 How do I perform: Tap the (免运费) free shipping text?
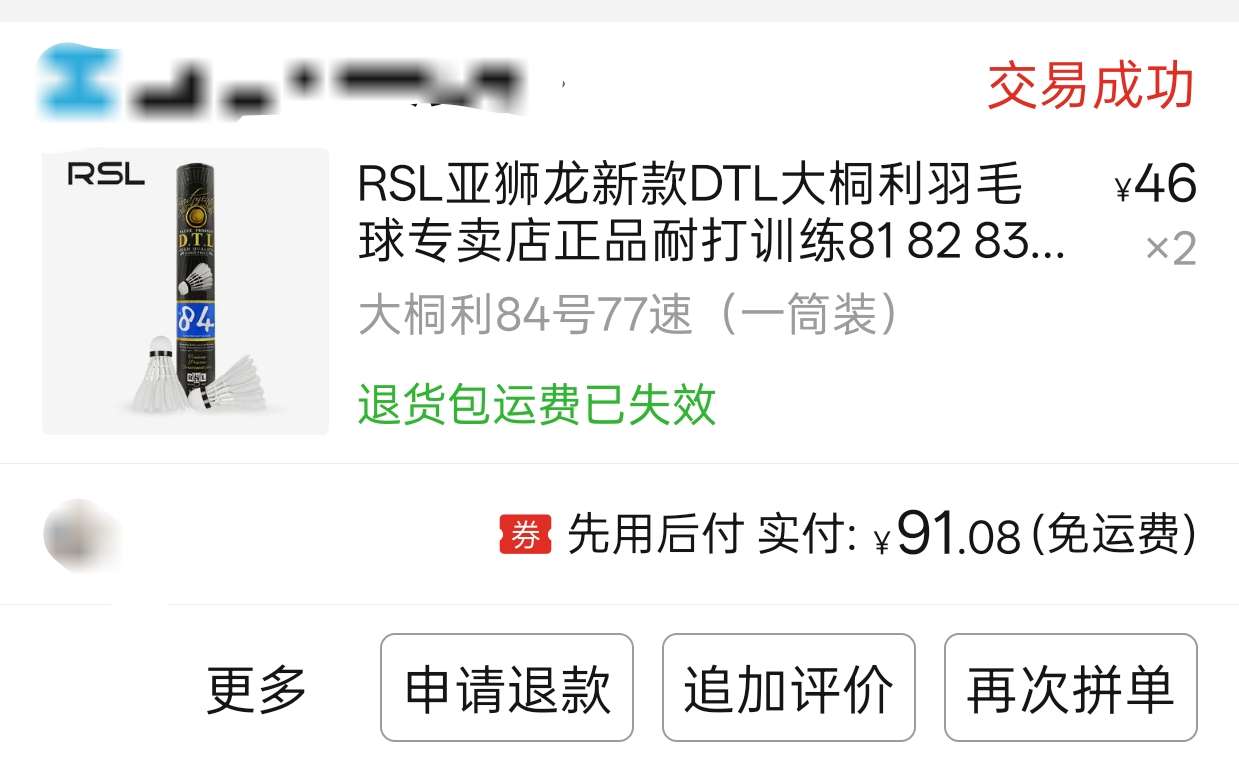click(x=1113, y=535)
